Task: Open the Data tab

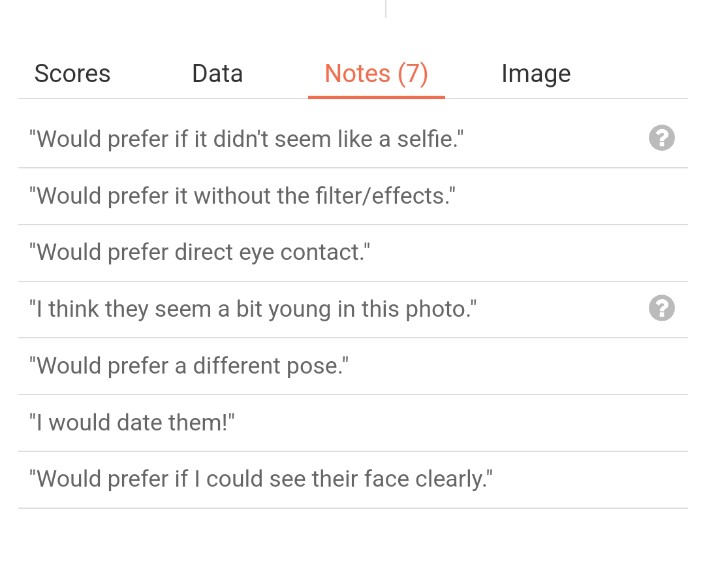Action: (217, 74)
